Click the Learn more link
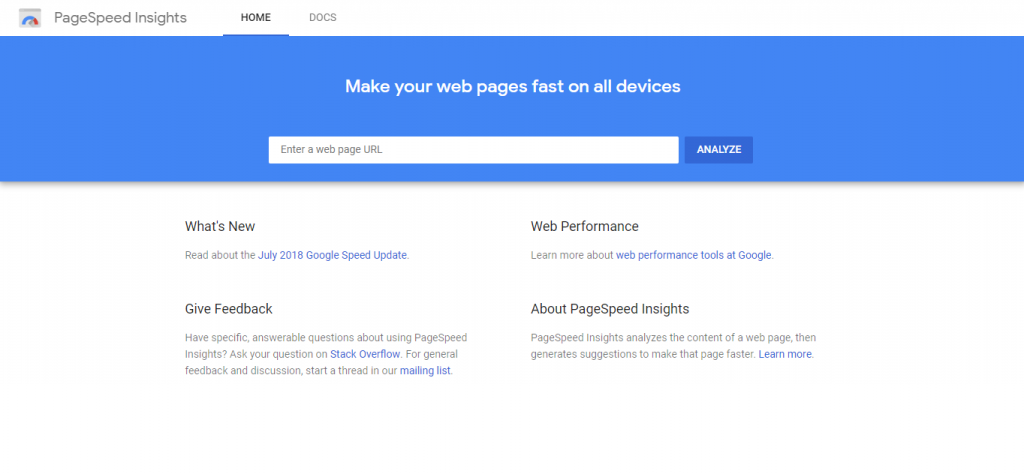1024x474 pixels. (785, 354)
